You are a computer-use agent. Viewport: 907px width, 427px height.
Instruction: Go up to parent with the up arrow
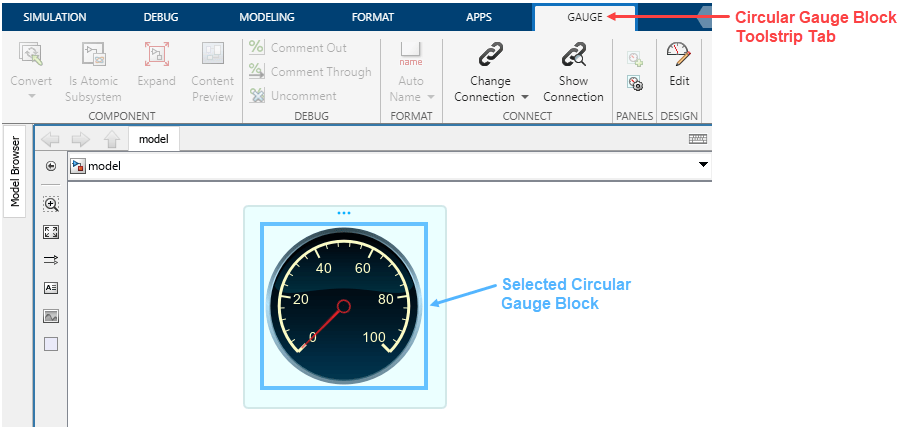(111, 139)
